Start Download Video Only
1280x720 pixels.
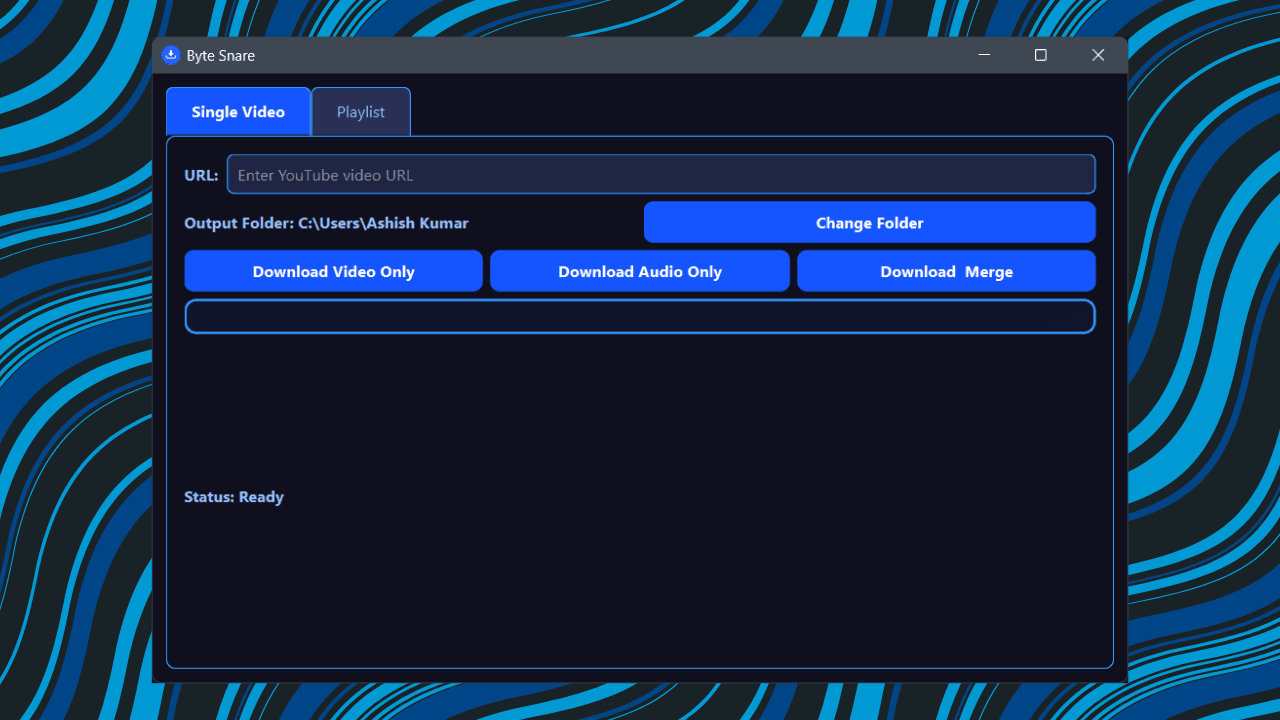pyautogui.click(x=334, y=271)
